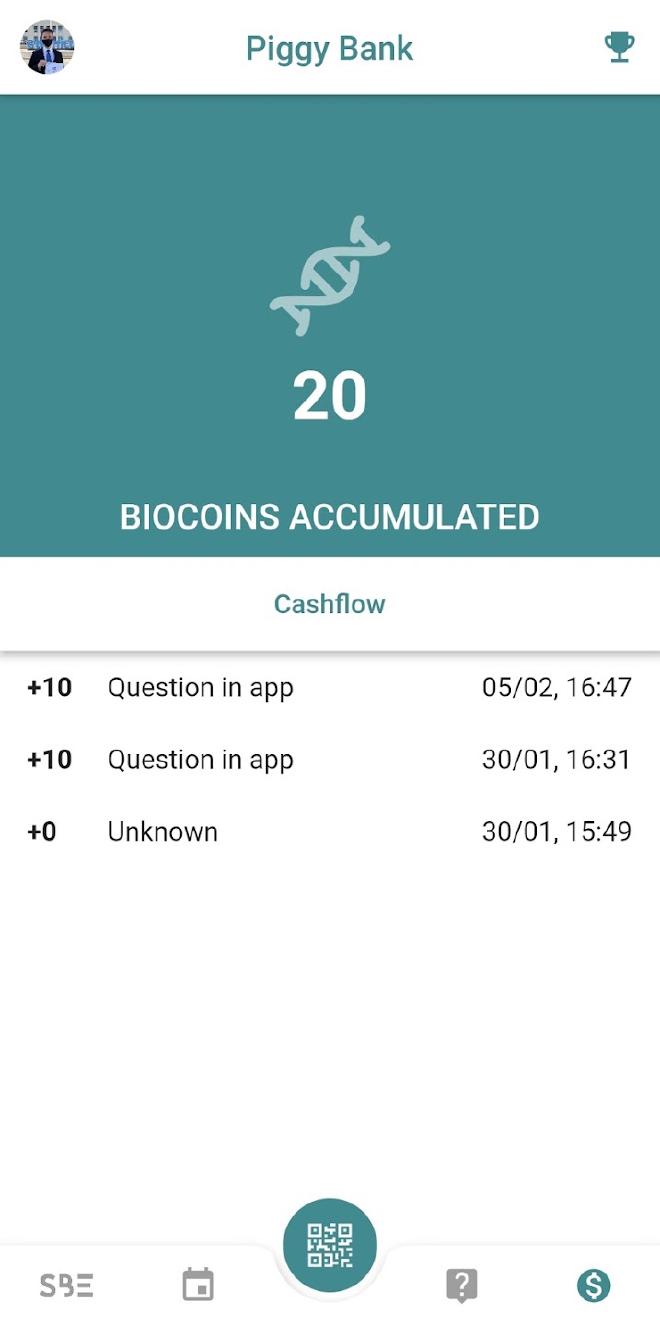Image resolution: width=660 pixels, height=1326 pixels.
Task: Open the SBE home icon
Action: point(66,1286)
